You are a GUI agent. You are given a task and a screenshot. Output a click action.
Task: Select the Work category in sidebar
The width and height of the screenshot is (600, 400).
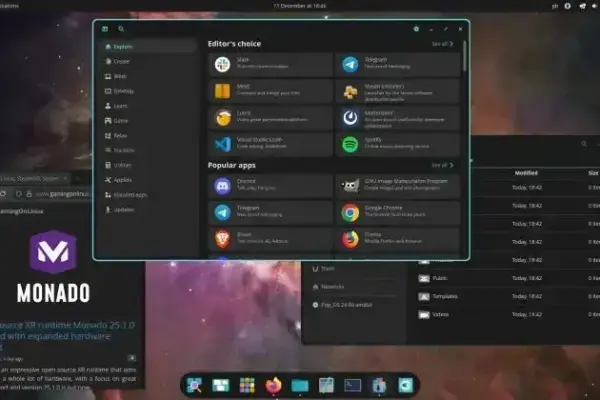point(149,76)
